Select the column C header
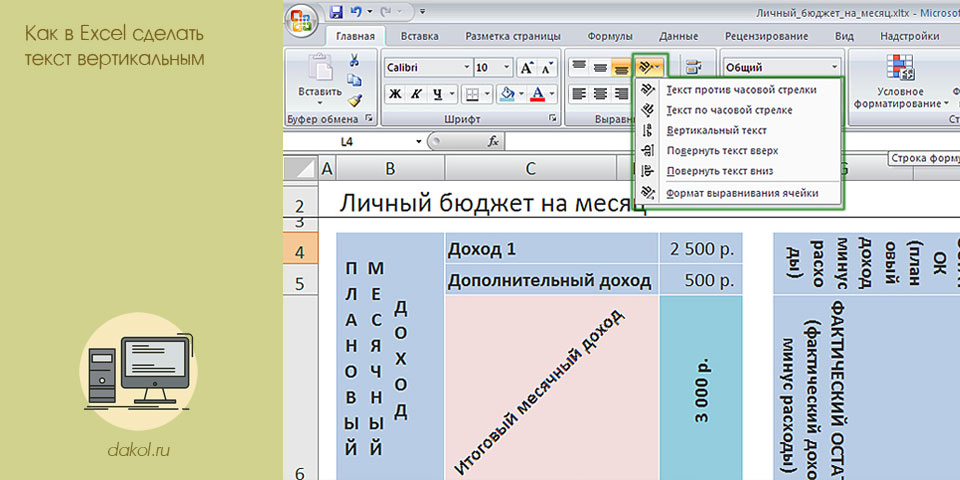960x480 pixels. [x=530, y=169]
